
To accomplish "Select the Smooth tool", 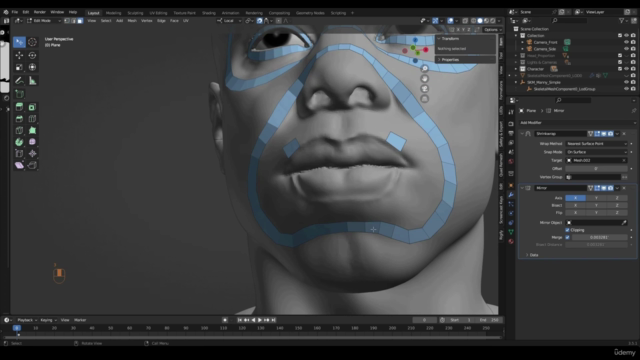I will click(x=32, y=142).
